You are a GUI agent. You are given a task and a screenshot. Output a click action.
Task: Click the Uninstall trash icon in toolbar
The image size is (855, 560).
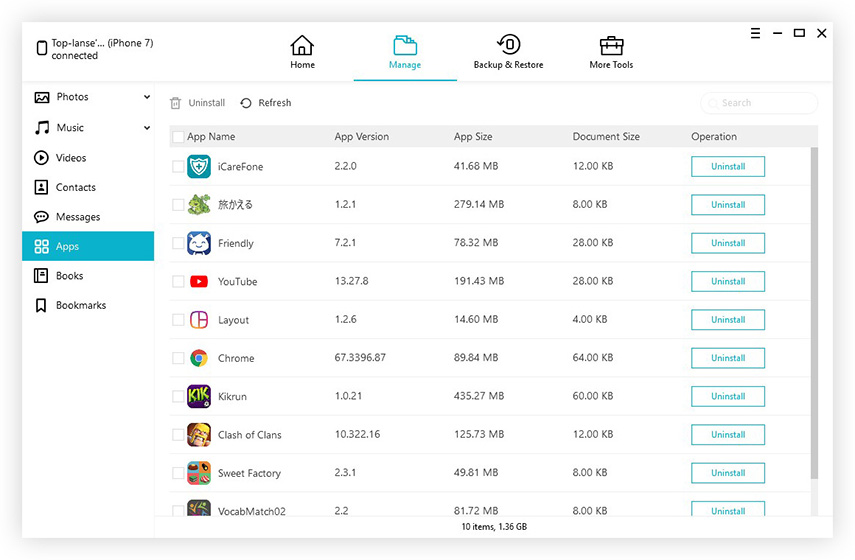(175, 103)
